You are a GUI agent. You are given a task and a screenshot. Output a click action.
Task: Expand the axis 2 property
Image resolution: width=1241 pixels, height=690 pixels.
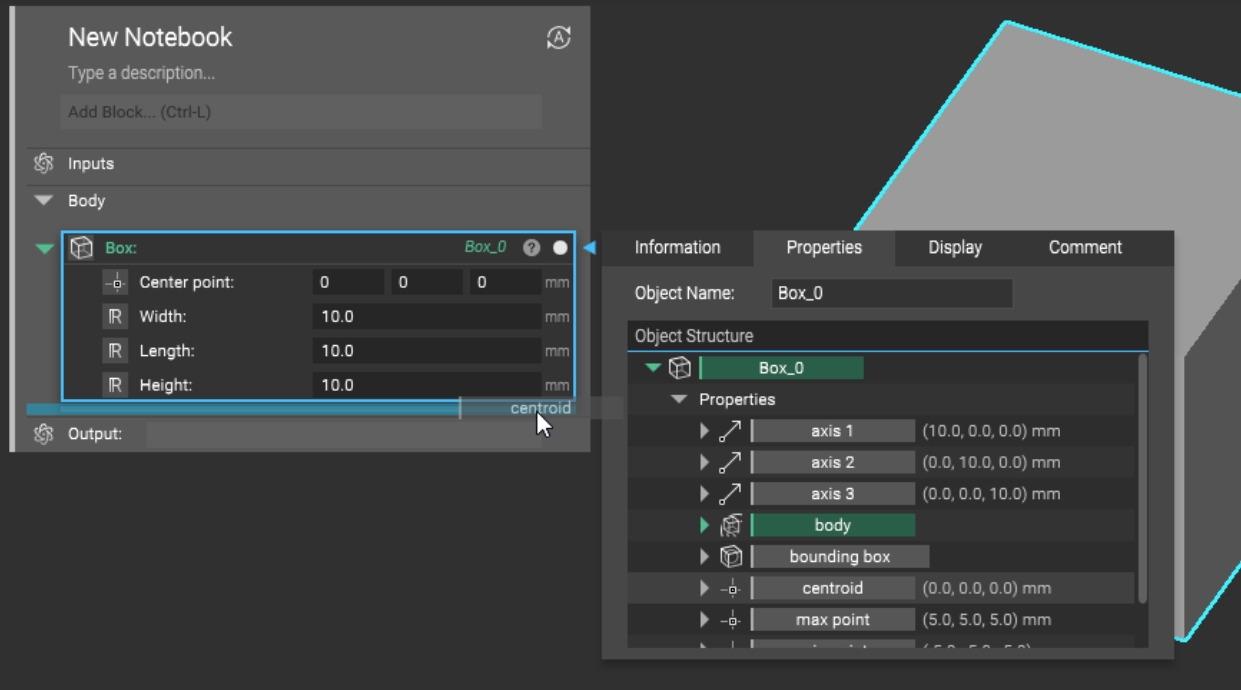[705, 463]
